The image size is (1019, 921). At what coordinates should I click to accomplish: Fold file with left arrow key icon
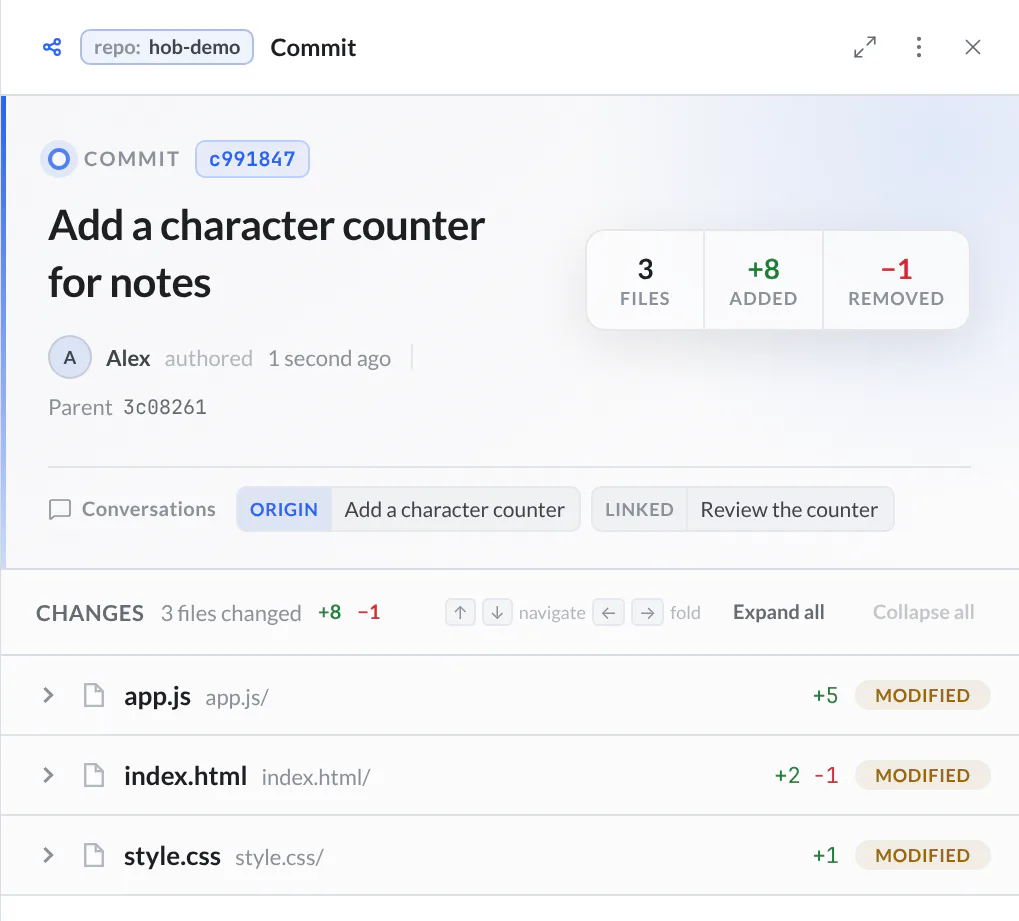point(608,612)
